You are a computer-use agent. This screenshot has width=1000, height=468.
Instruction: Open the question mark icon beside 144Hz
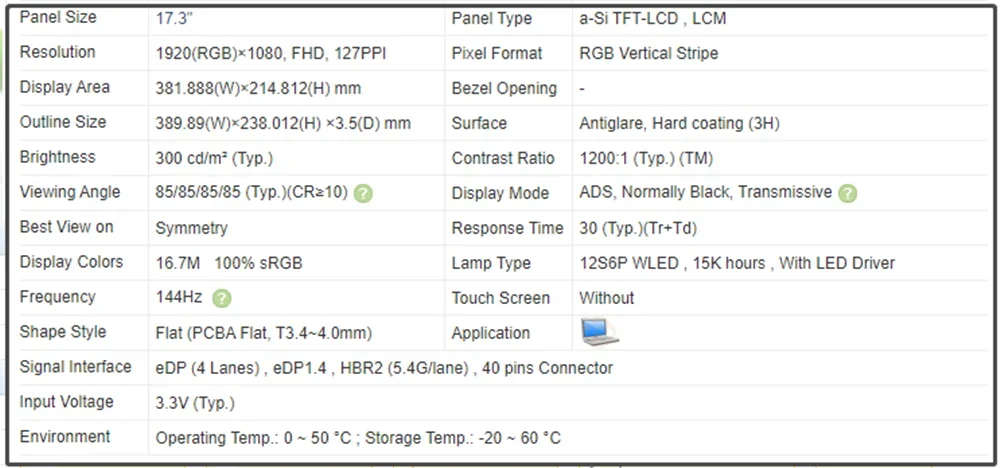click(221, 298)
